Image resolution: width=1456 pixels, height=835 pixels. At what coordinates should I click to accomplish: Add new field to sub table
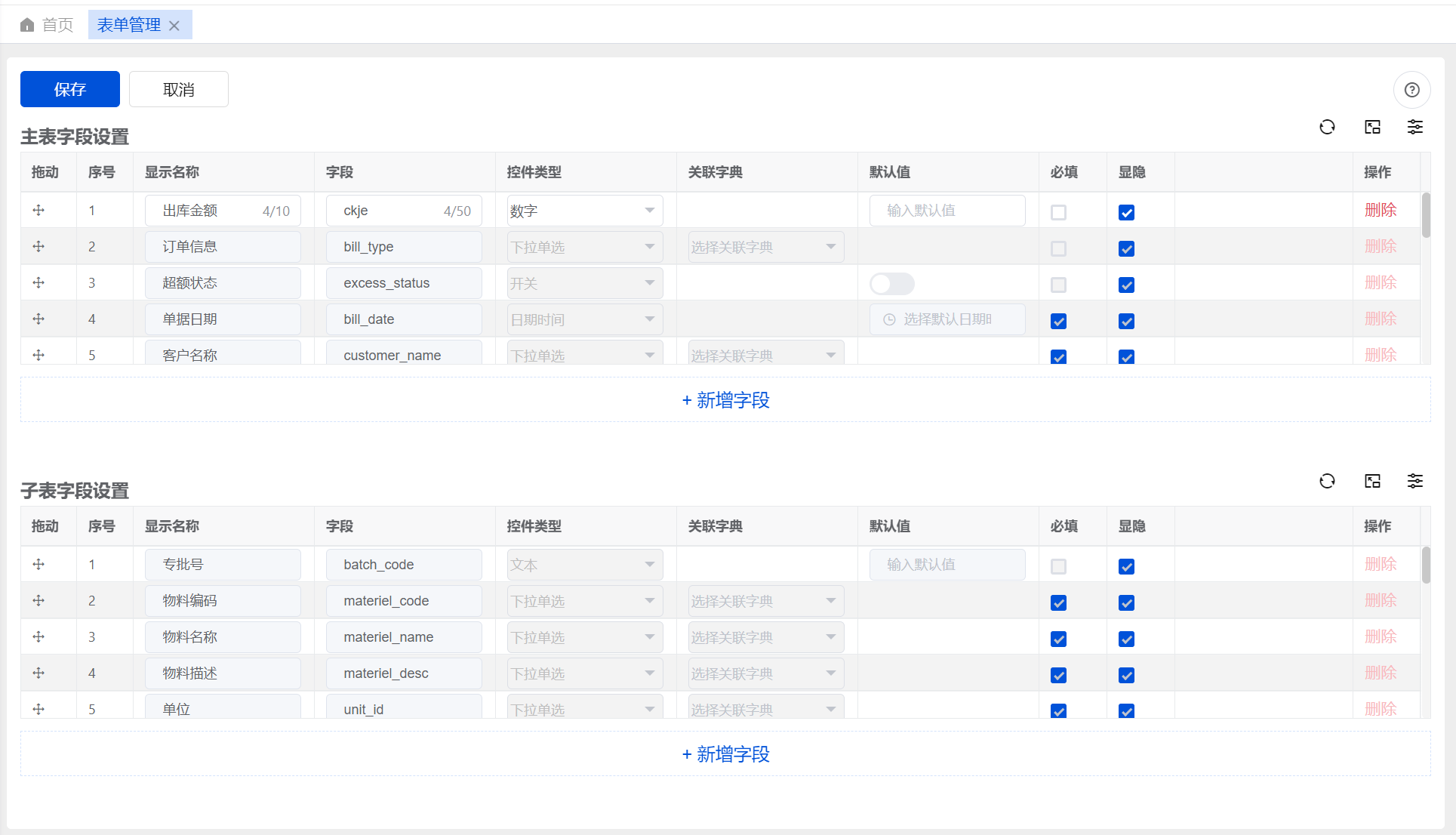pyautogui.click(x=725, y=754)
